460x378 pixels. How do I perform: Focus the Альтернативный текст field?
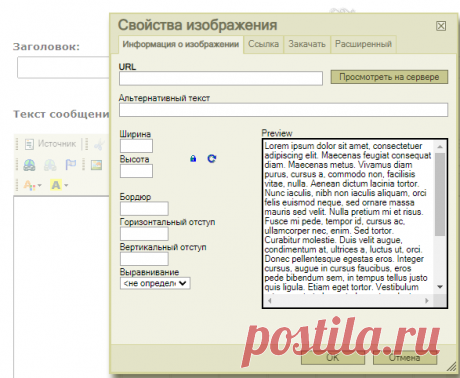283,110
